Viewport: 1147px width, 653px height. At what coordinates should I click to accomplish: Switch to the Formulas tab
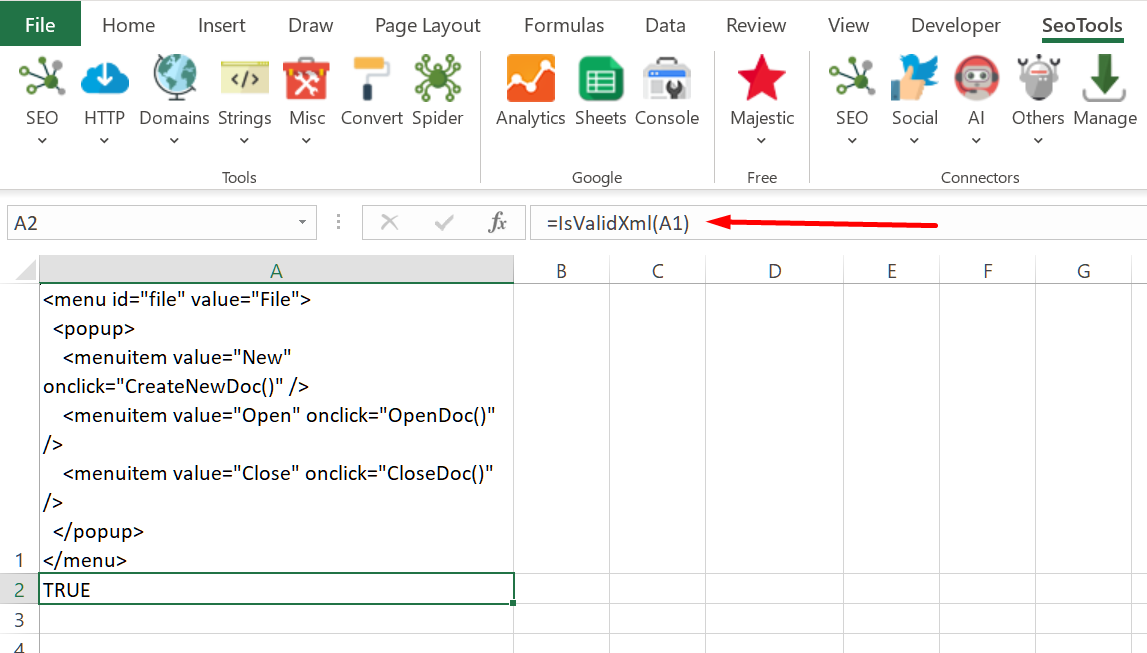coord(563,24)
